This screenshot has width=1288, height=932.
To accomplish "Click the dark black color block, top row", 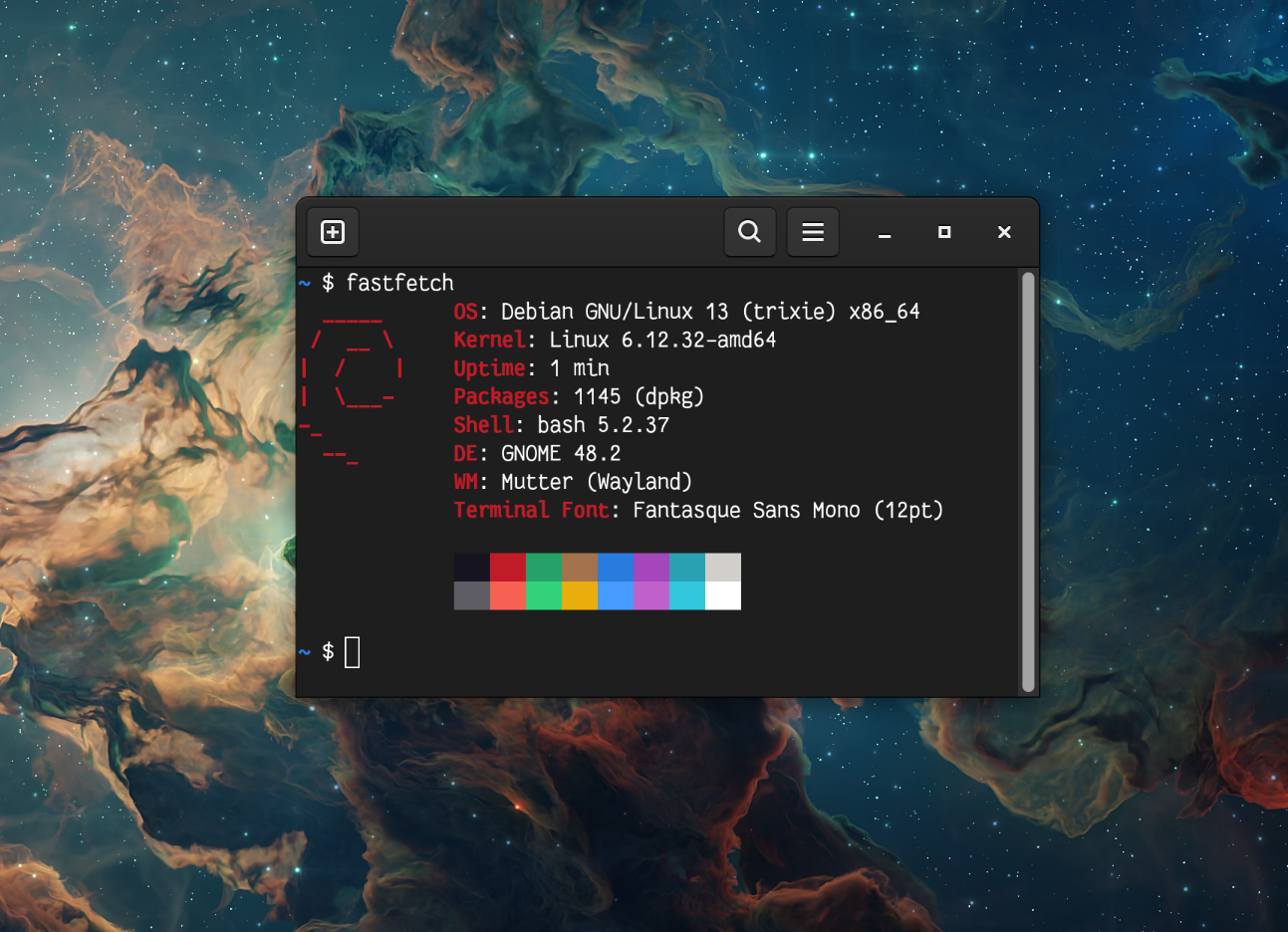I will pyautogui.click(x=472, y=568).
